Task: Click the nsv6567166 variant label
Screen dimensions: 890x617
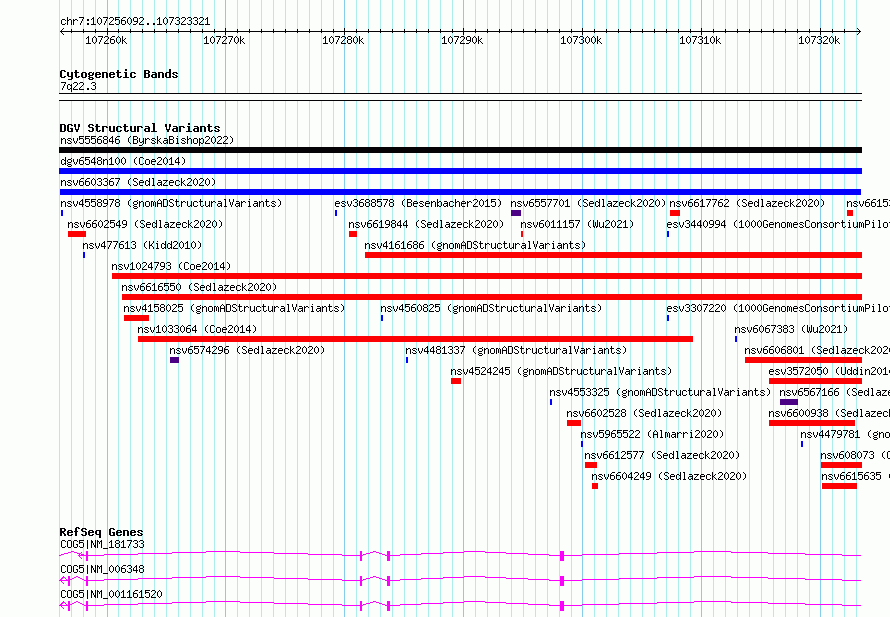Action: point(834,392)
